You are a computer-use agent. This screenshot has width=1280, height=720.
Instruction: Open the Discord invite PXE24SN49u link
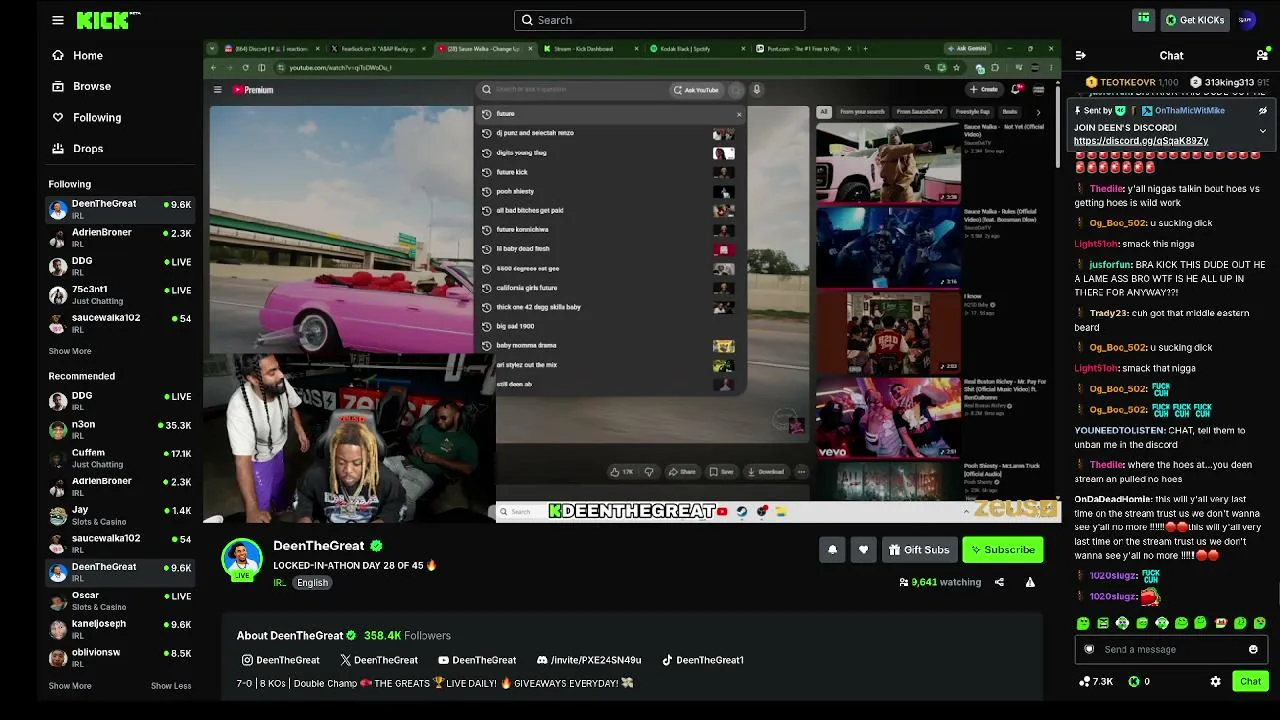pos(590,660)
